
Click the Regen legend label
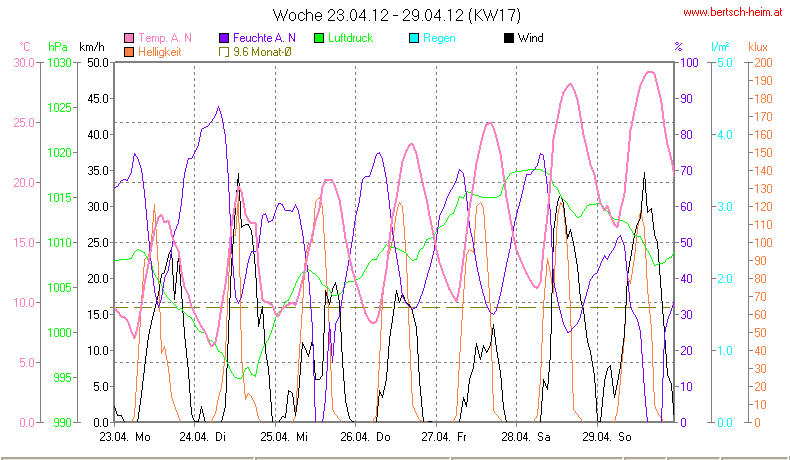coord(439,38)
